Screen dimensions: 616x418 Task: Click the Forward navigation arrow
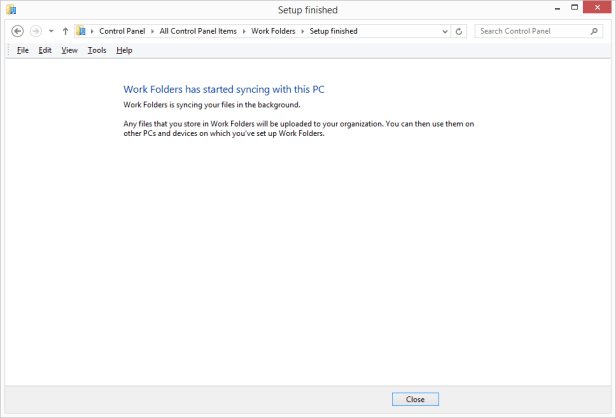tap(36, 31)
